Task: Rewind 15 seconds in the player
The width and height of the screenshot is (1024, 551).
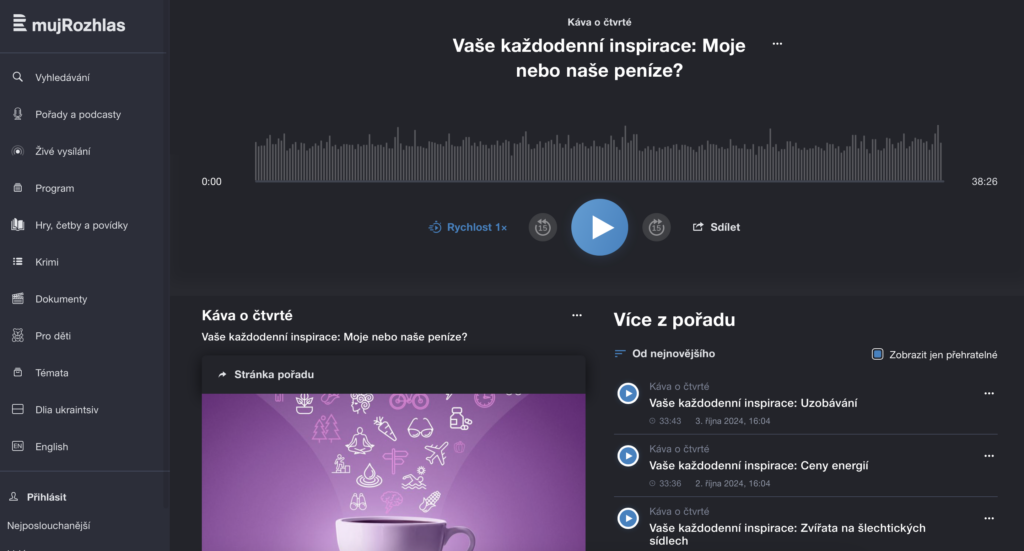Action: (x=542, y=227)
